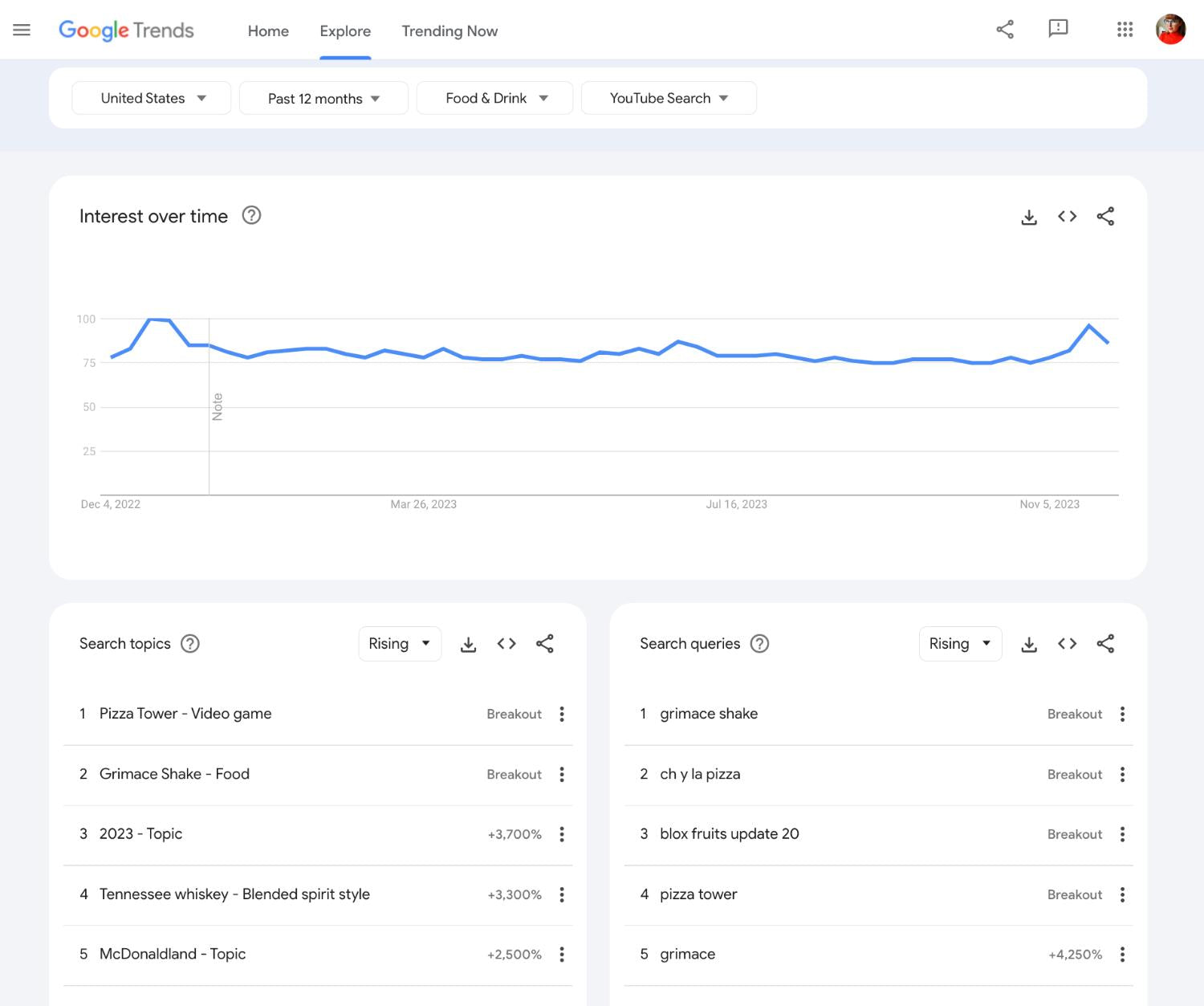Open the Food & Drink category dropdown
The height and width of the screenshot is (1006, 1204).
[x=494, y=98]
